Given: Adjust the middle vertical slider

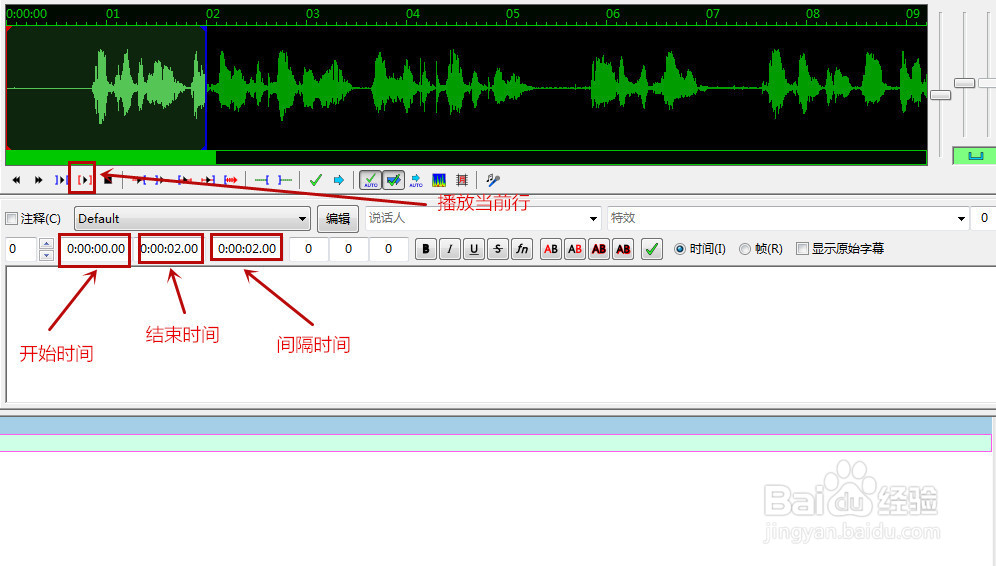Looking at the screenshot, I should (964, 83).
